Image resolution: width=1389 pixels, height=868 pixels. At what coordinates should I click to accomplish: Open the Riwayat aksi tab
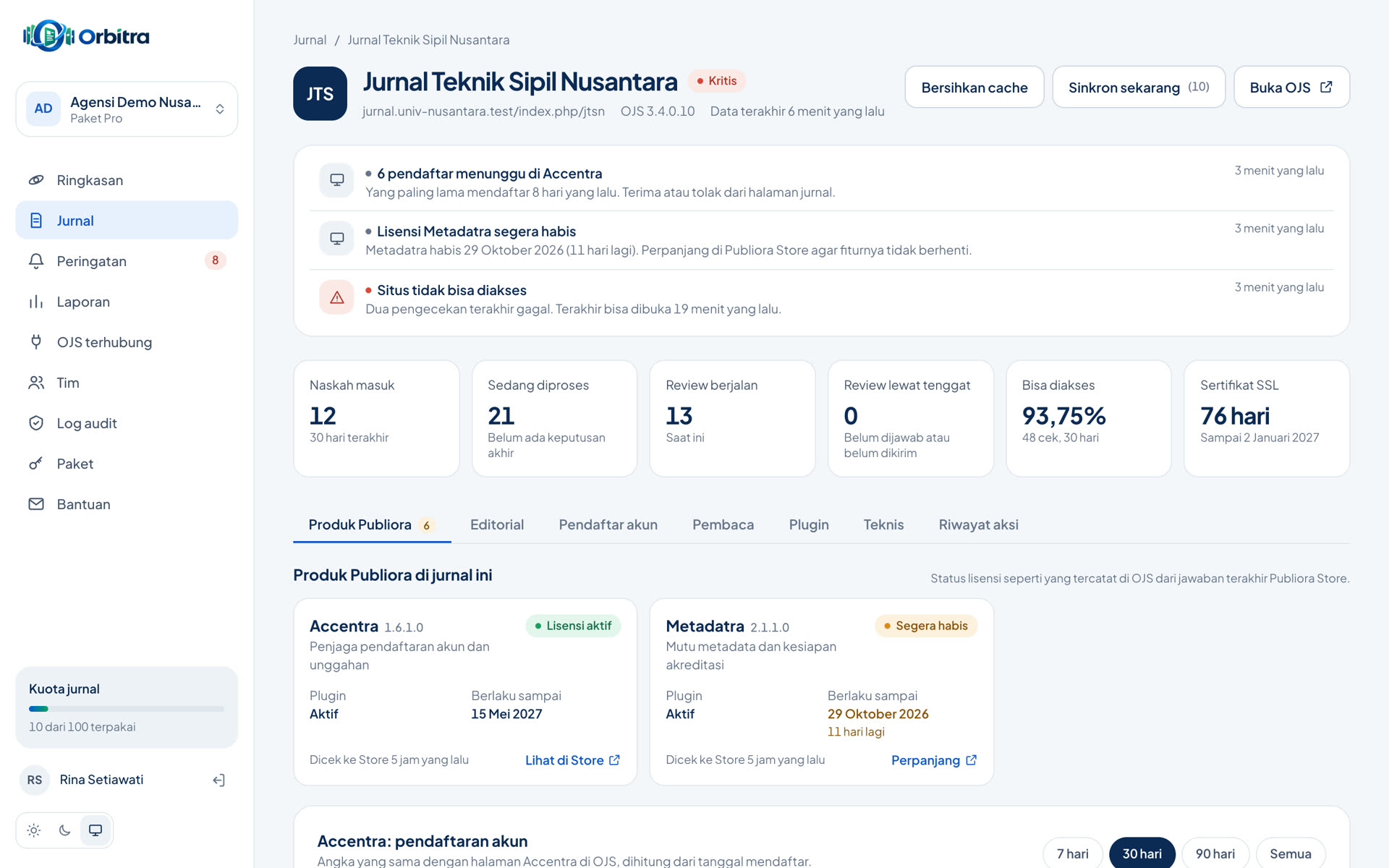979,524
